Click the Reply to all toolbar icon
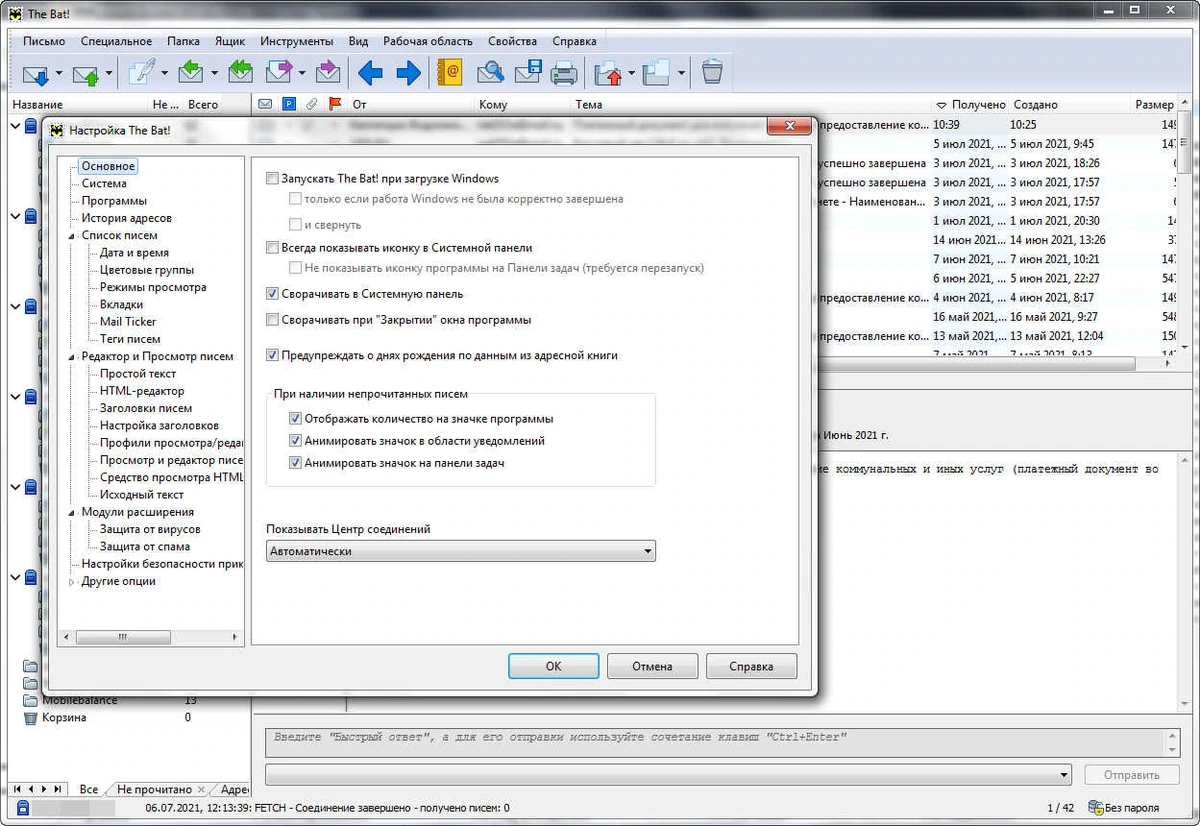 click(x=240, y=72)
